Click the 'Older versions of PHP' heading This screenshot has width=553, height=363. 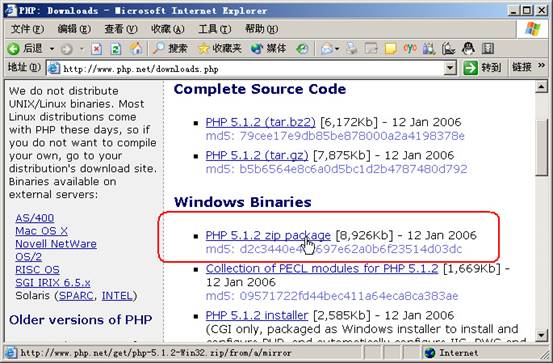coord(81,320)
